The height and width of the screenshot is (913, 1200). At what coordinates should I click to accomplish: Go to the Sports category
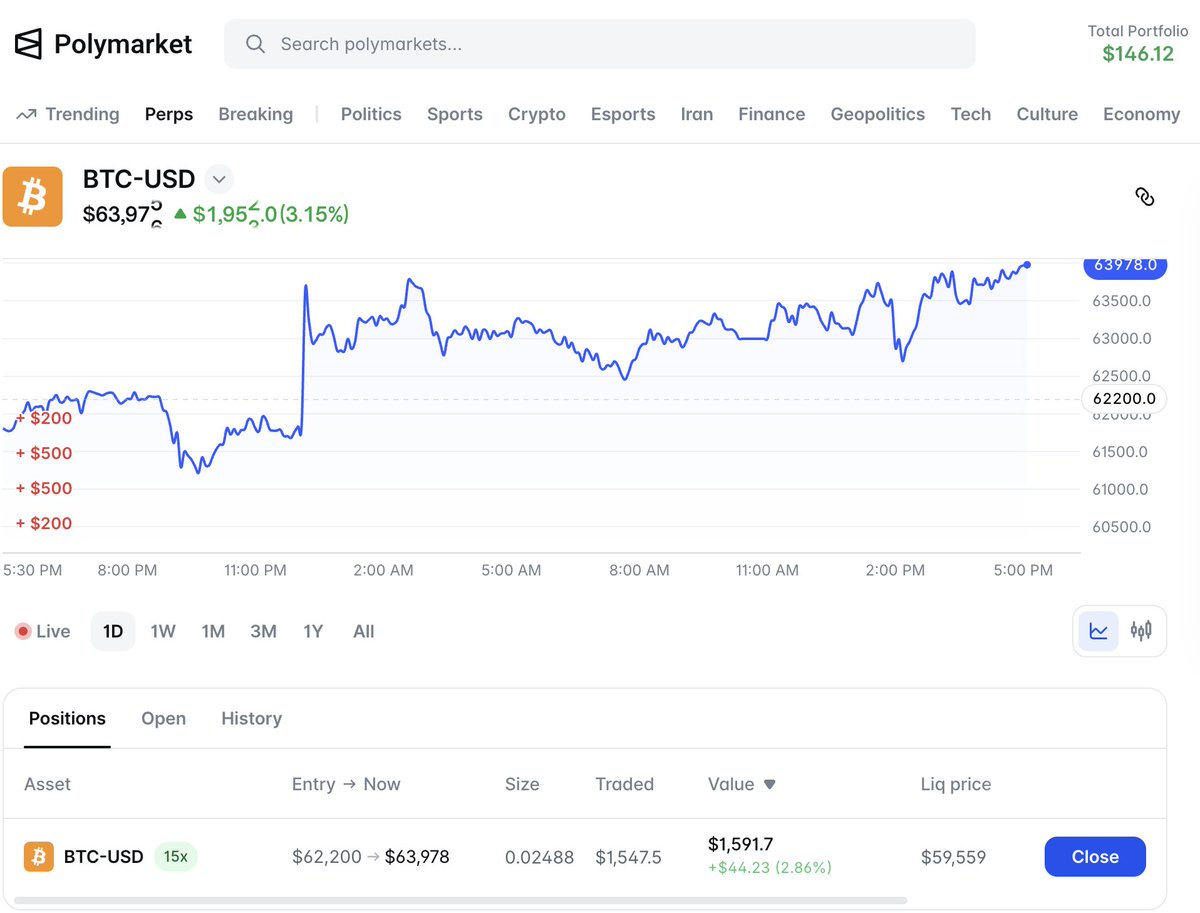pos(455,114)
